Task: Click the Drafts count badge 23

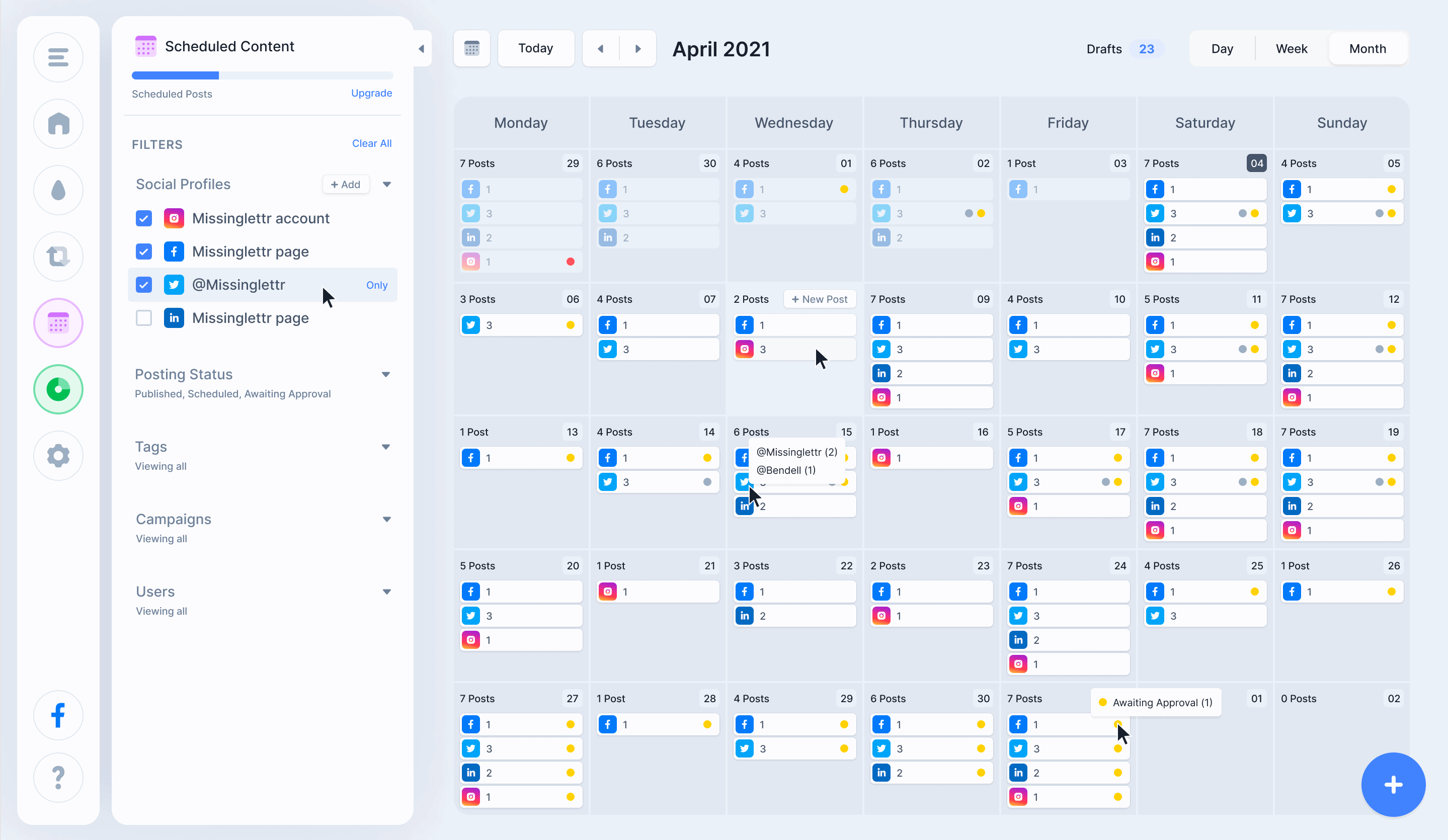Action: pyautogui.click(x=1149, y=48)
